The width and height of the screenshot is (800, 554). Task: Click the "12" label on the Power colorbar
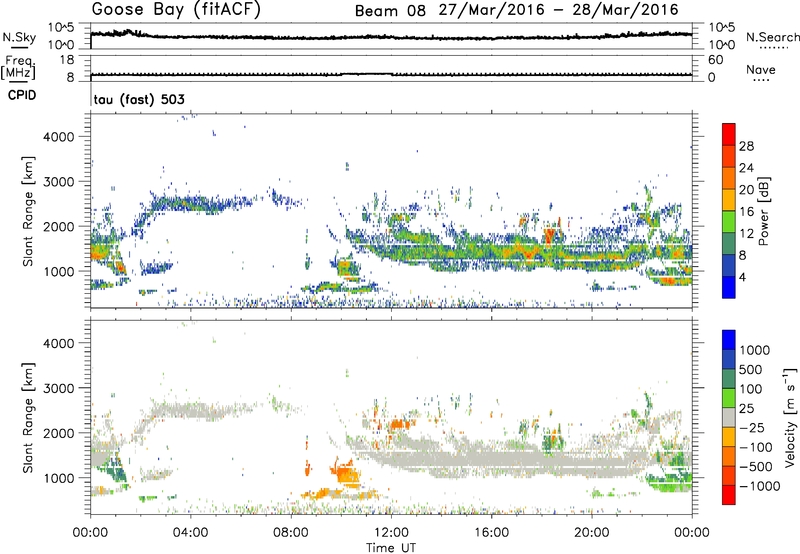pyautogui.click(x=746, y=234)
